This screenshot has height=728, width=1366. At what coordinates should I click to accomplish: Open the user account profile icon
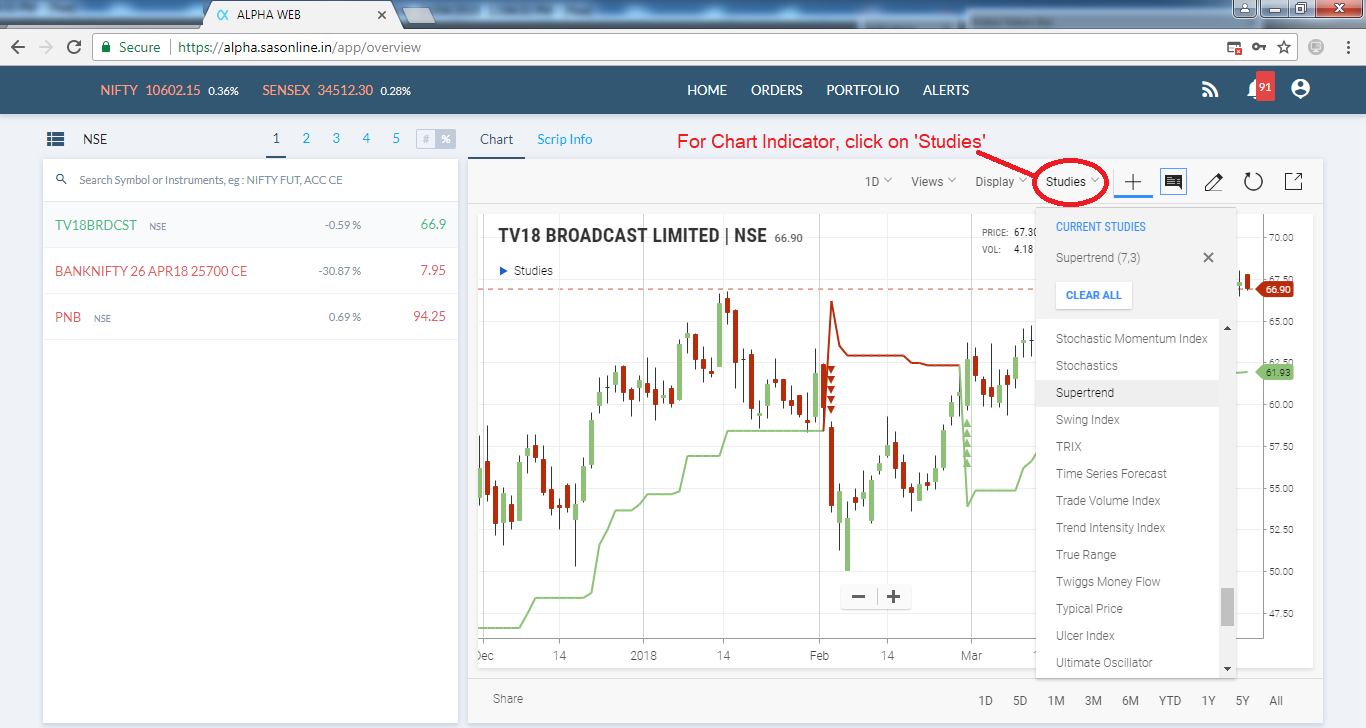pos(1300,89)
